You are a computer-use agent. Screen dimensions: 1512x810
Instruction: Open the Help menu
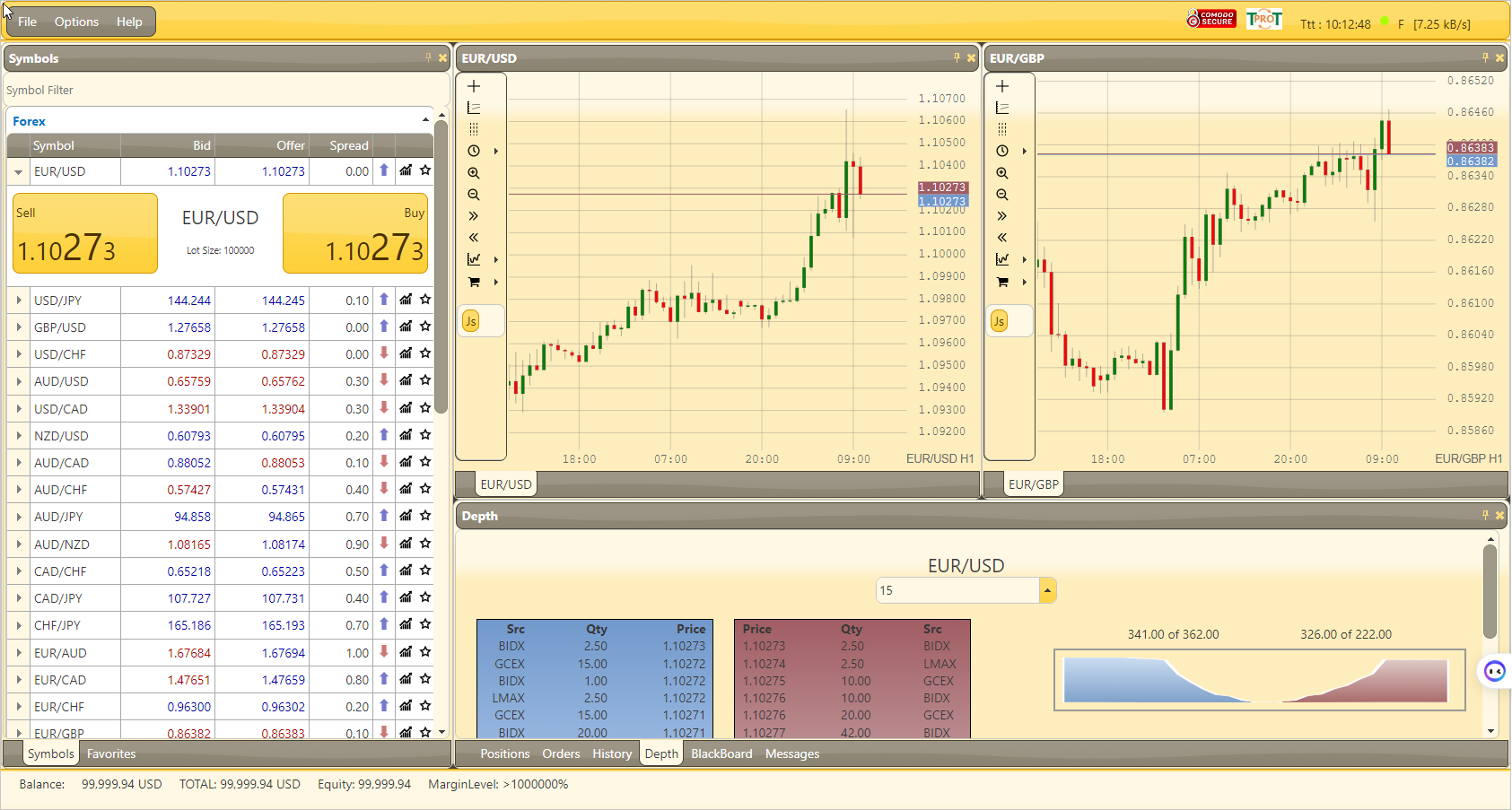pyautogui.click(x=129, y=22)
